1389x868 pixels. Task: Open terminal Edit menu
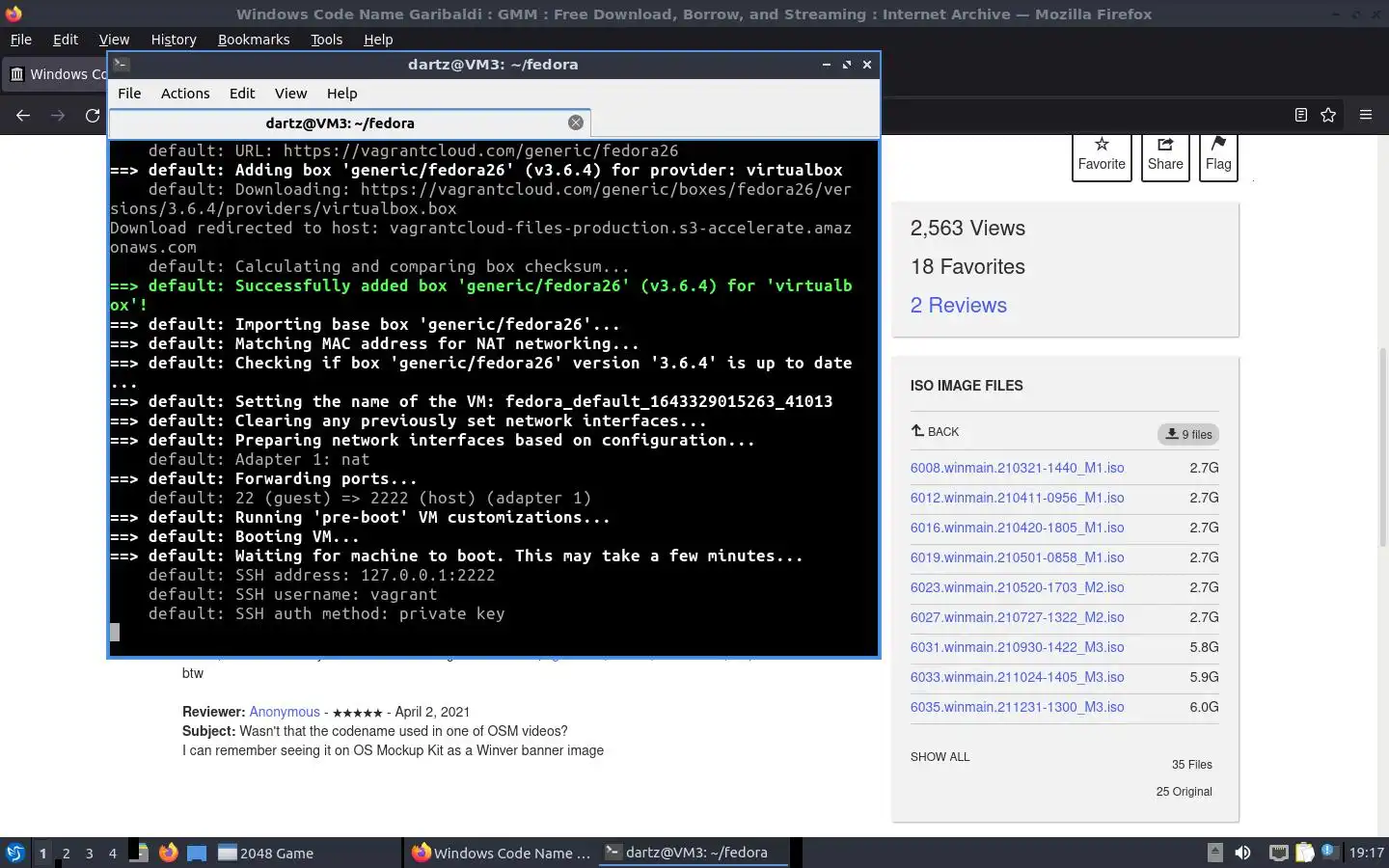(242, 94)
